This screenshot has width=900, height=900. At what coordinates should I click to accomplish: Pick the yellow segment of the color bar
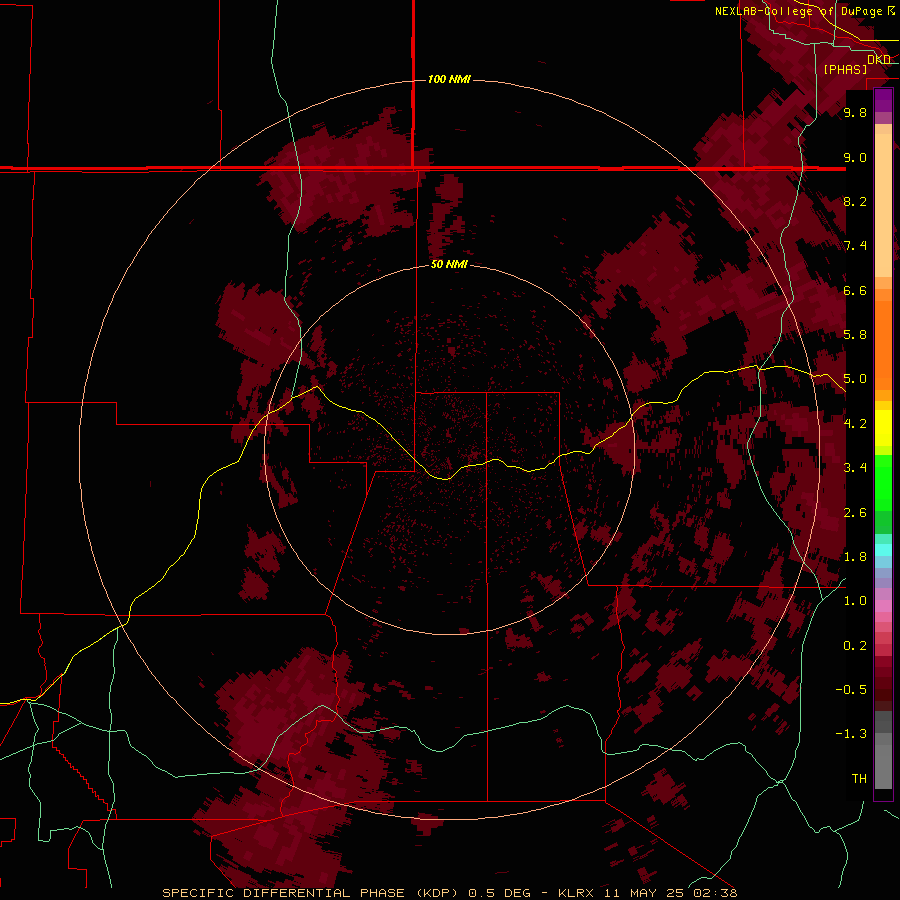pyautogui.click(x=883, y=428)
